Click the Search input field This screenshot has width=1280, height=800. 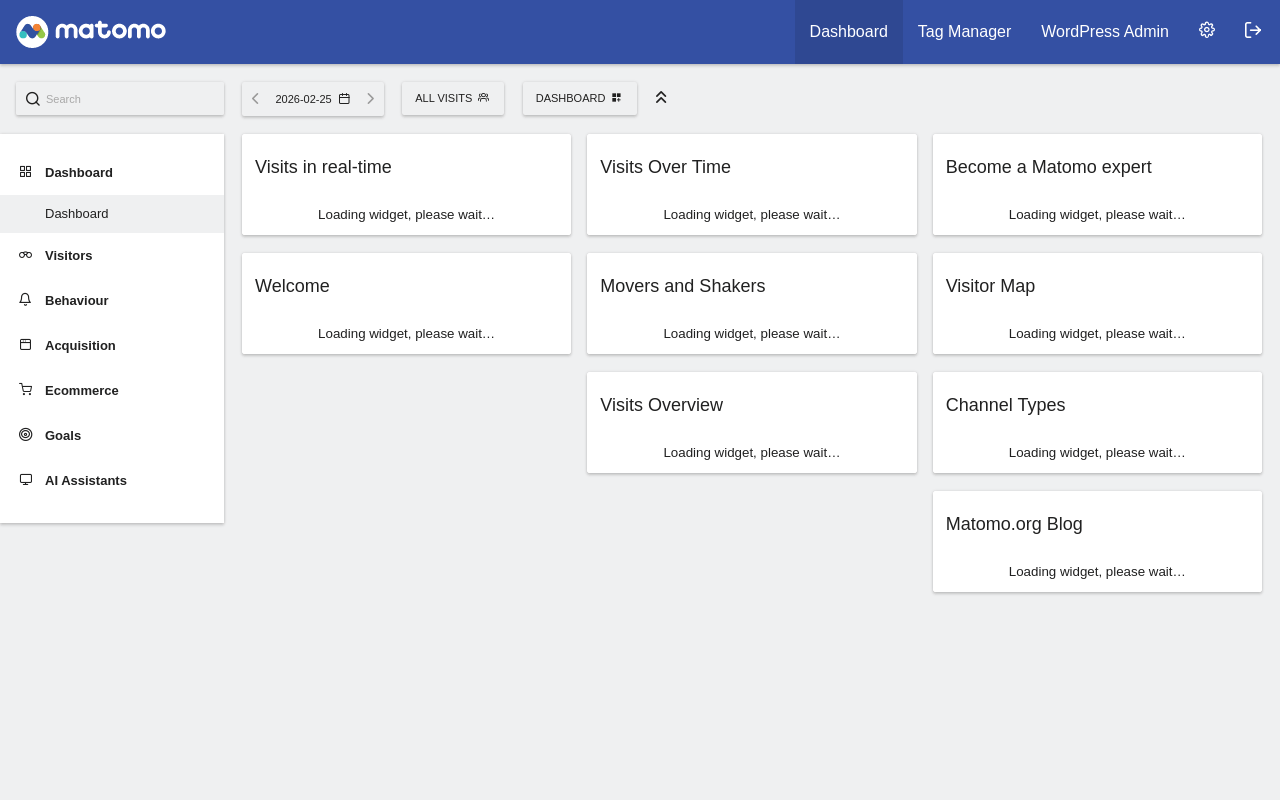point(130,99)
